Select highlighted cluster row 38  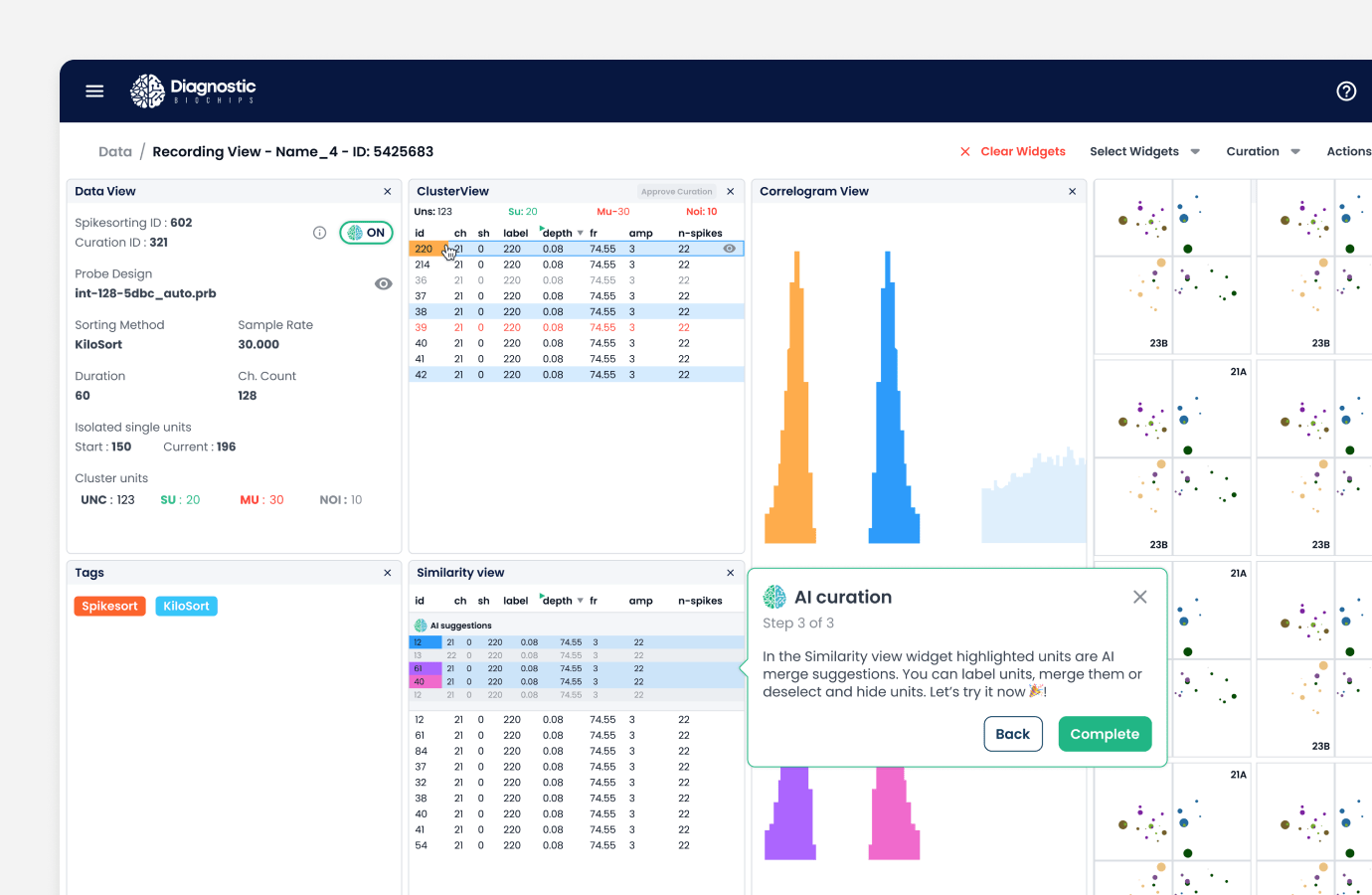point(577,311)
